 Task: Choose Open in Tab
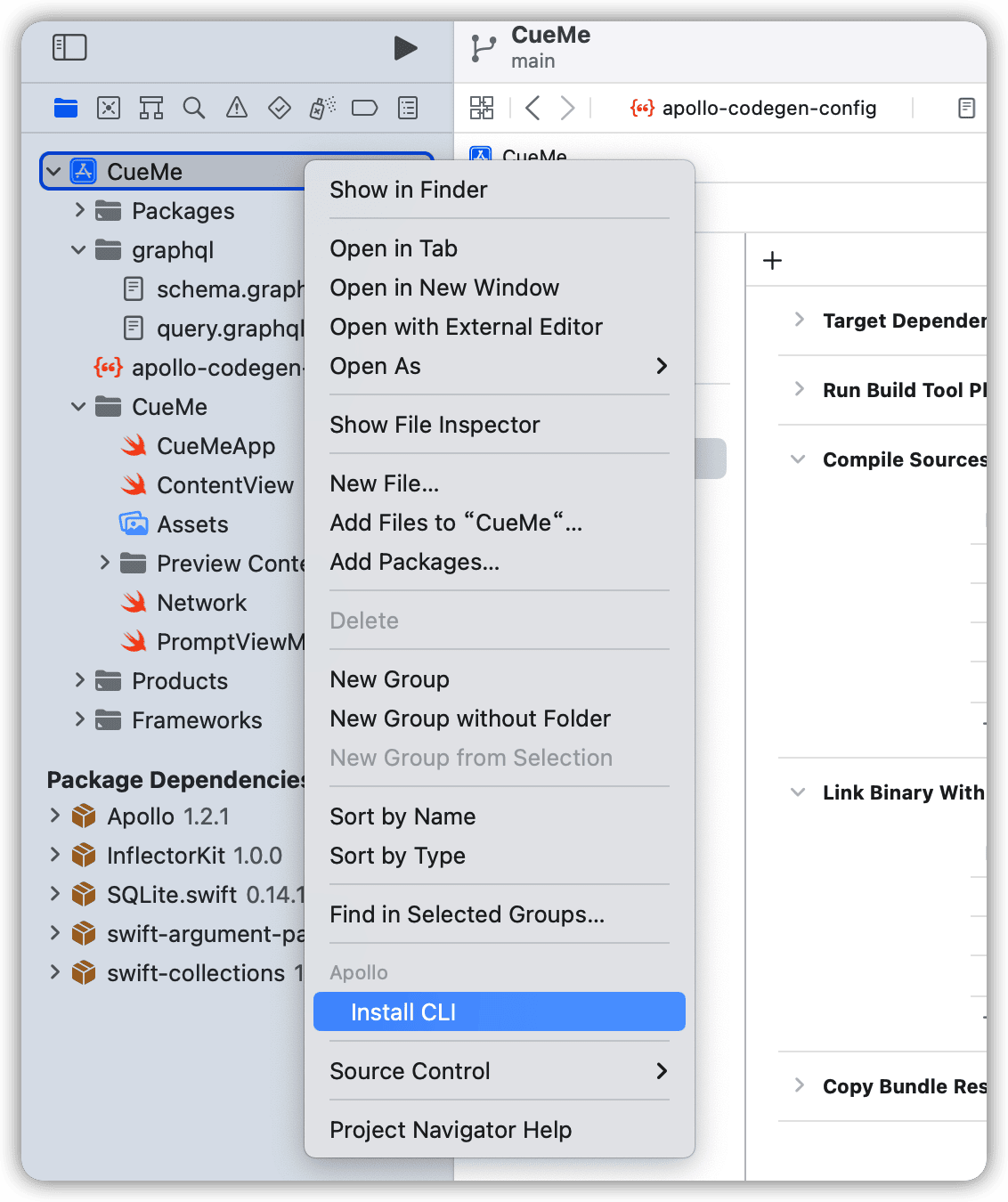500,248
